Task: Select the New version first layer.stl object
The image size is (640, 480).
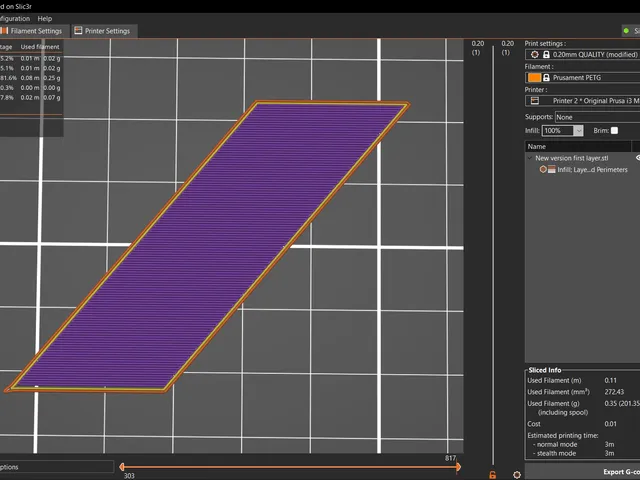Action: point(571,158)
